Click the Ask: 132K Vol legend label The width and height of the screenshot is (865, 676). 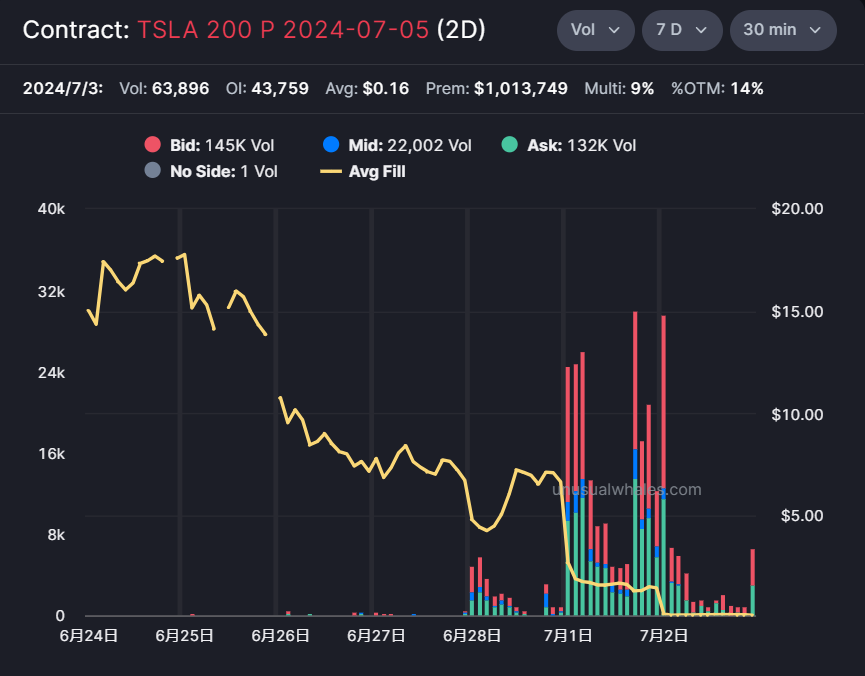click(x=581, y=145)
